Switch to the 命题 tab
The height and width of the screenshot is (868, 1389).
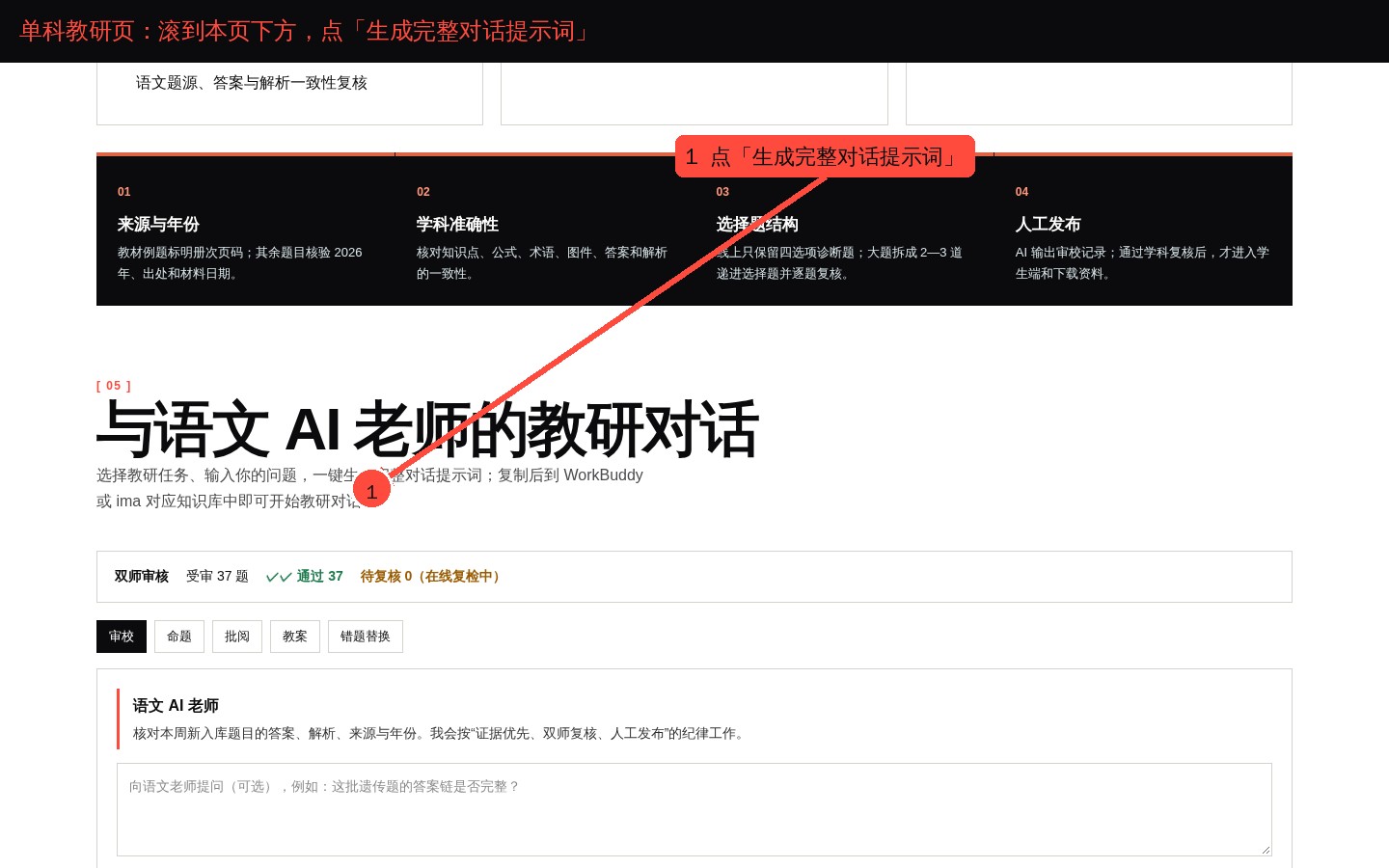pyautogui.click(x=179, y=637)
